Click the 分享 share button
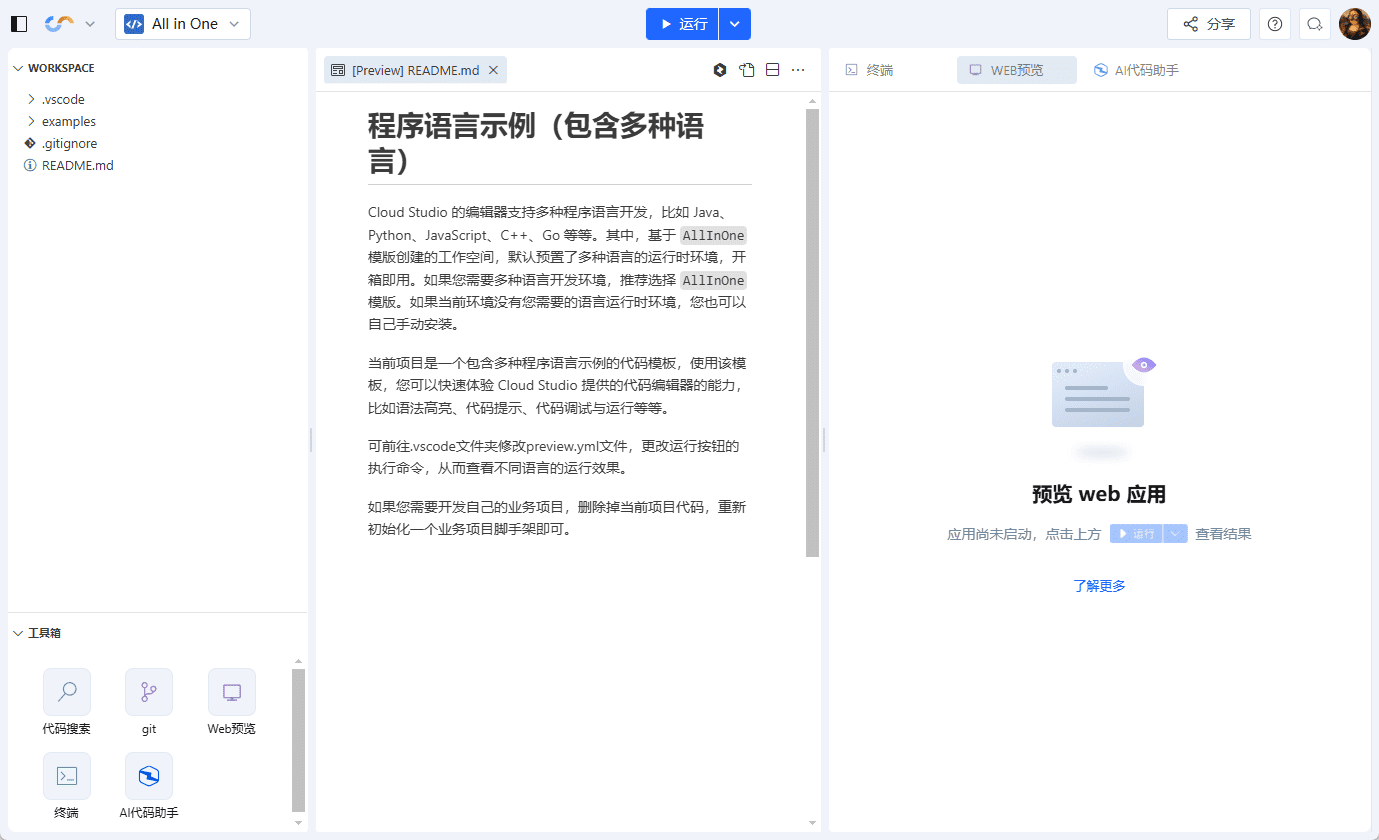This screenshot has height=840, width=1379. [1209, 24]
